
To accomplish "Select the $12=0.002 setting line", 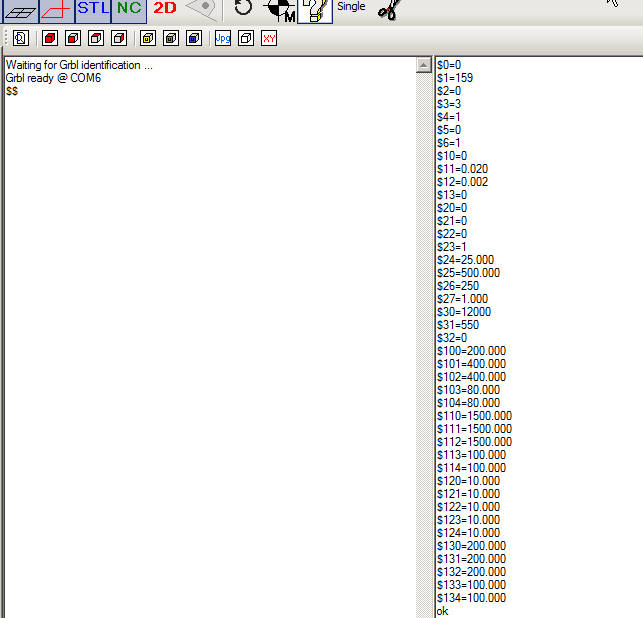I will [463, 182].
